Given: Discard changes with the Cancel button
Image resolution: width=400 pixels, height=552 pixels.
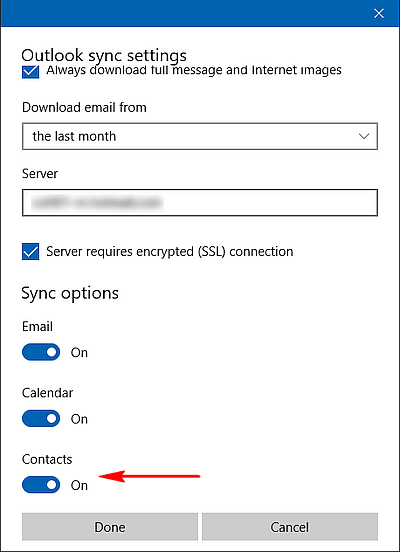Looking at the screenshot, I should [x=290, y=527].
